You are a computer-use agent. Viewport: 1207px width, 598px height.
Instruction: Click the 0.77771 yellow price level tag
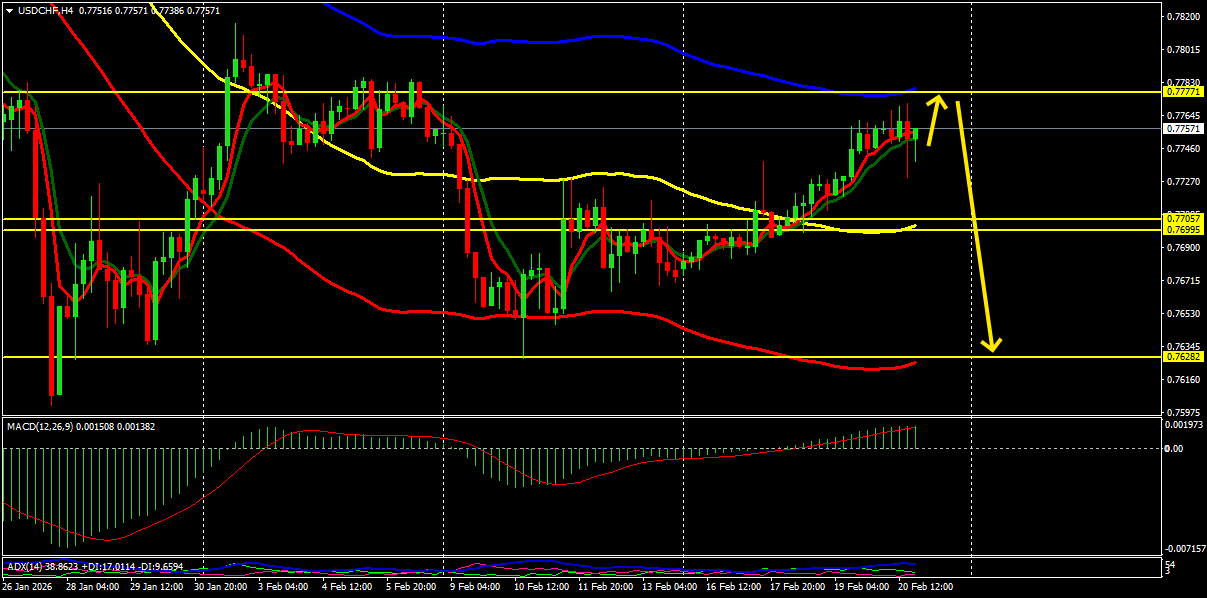[1183, 91]
